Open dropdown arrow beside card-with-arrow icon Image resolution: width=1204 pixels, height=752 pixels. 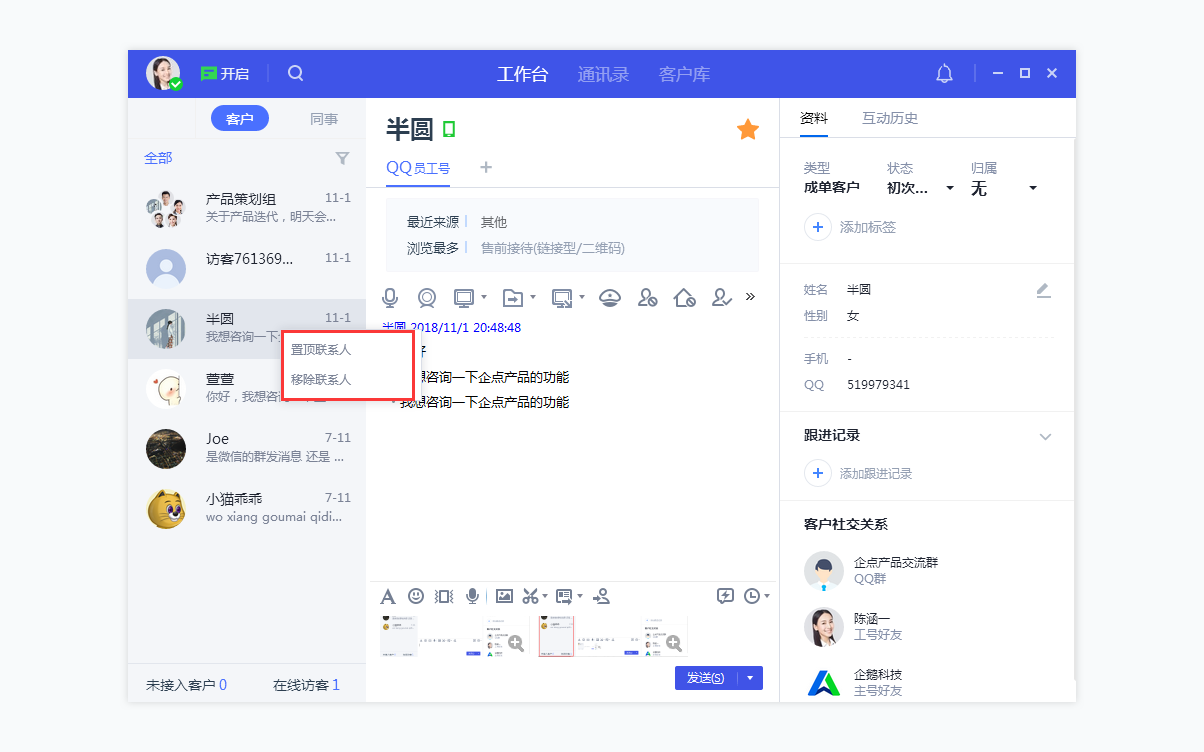pyautogui.click(x=580, y=596)
